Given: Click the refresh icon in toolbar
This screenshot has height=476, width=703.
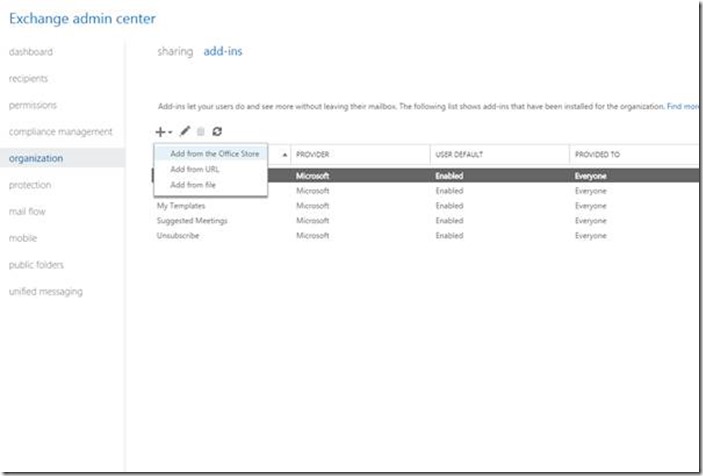Looking at the screenshot, I should point(217,131).
